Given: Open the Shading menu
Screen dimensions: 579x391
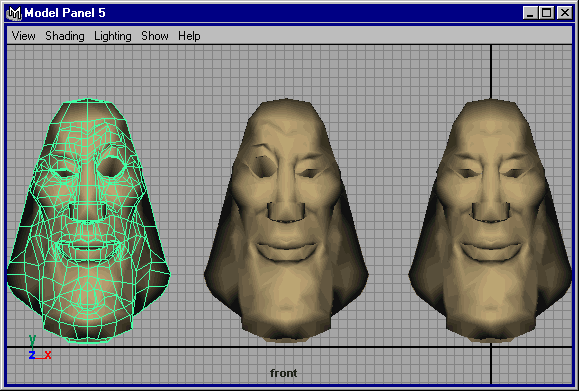Looking at the screenshot, I should (65, 36).
